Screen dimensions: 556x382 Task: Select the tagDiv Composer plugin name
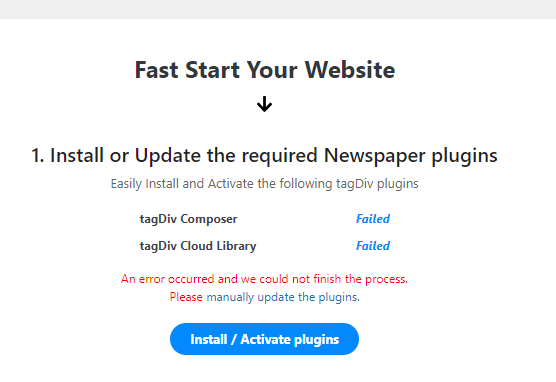pos(188,219)
